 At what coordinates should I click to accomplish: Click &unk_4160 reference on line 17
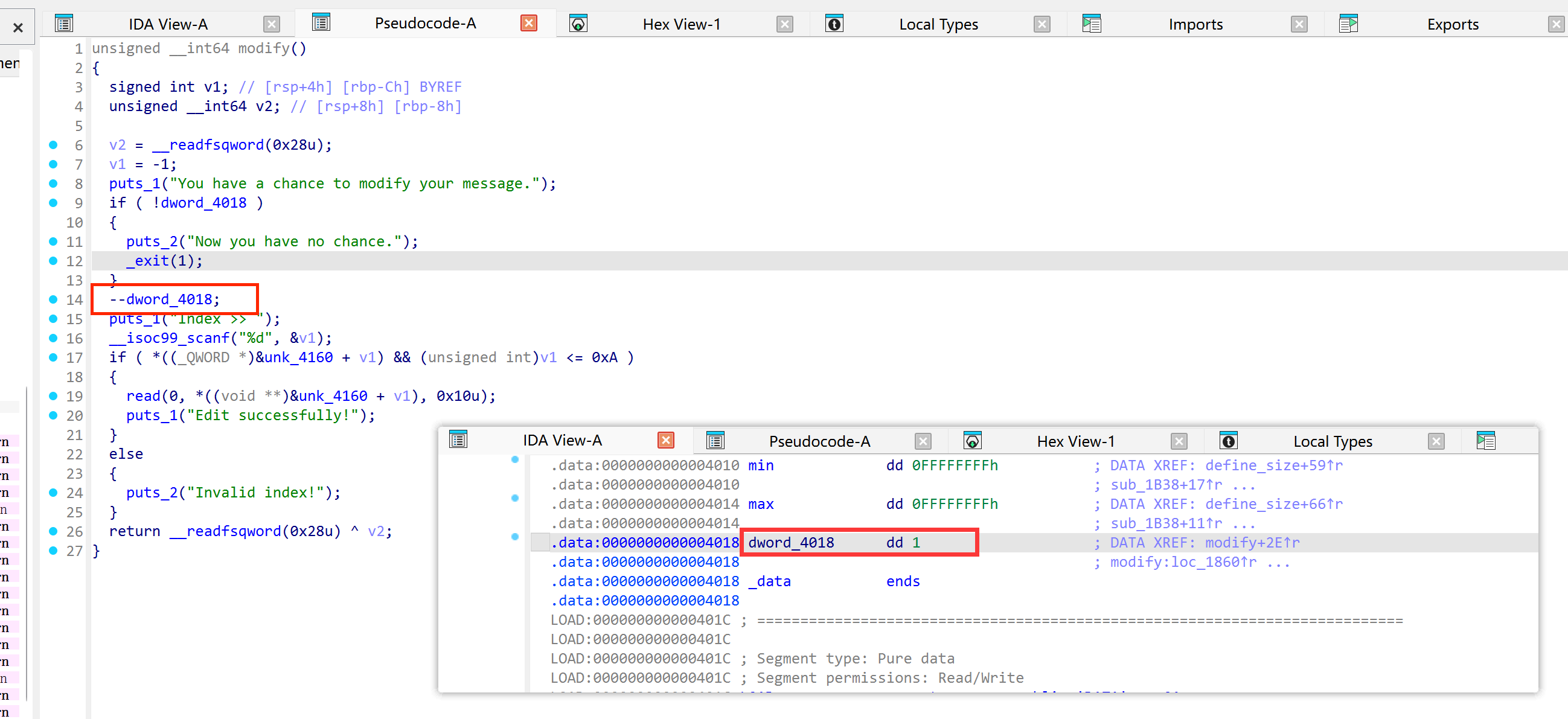pos(294,357)
